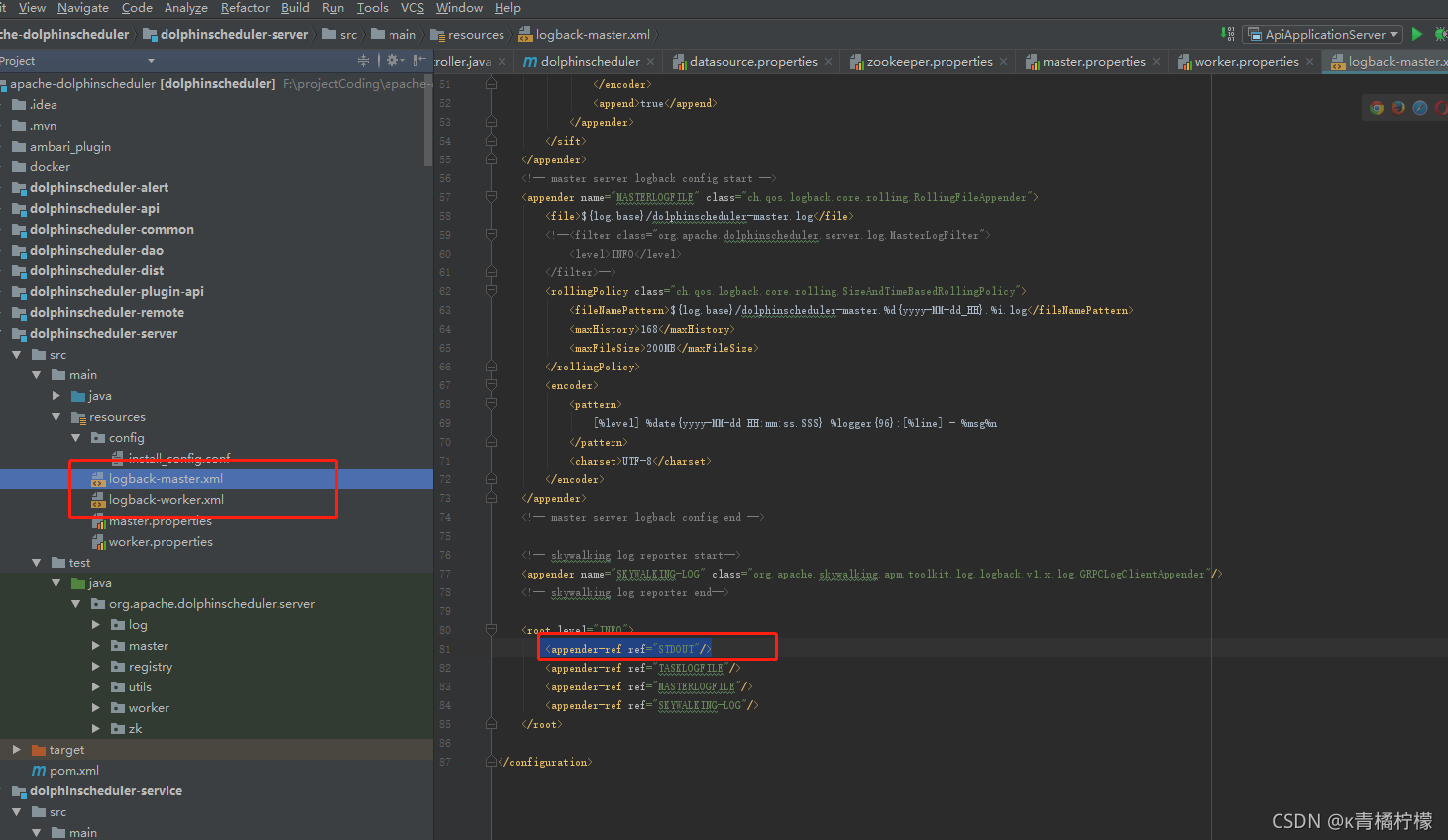
Task: Open the View menu
Action: pyautogui.click(x=32, y=8)
